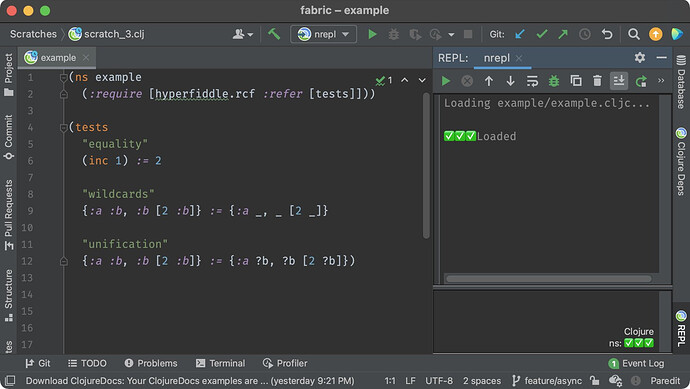Image resolution: width=690 pixels, height=389 pixels.
Task: Toggle the REPL tool window side button
Action: (x=681, y=328)
